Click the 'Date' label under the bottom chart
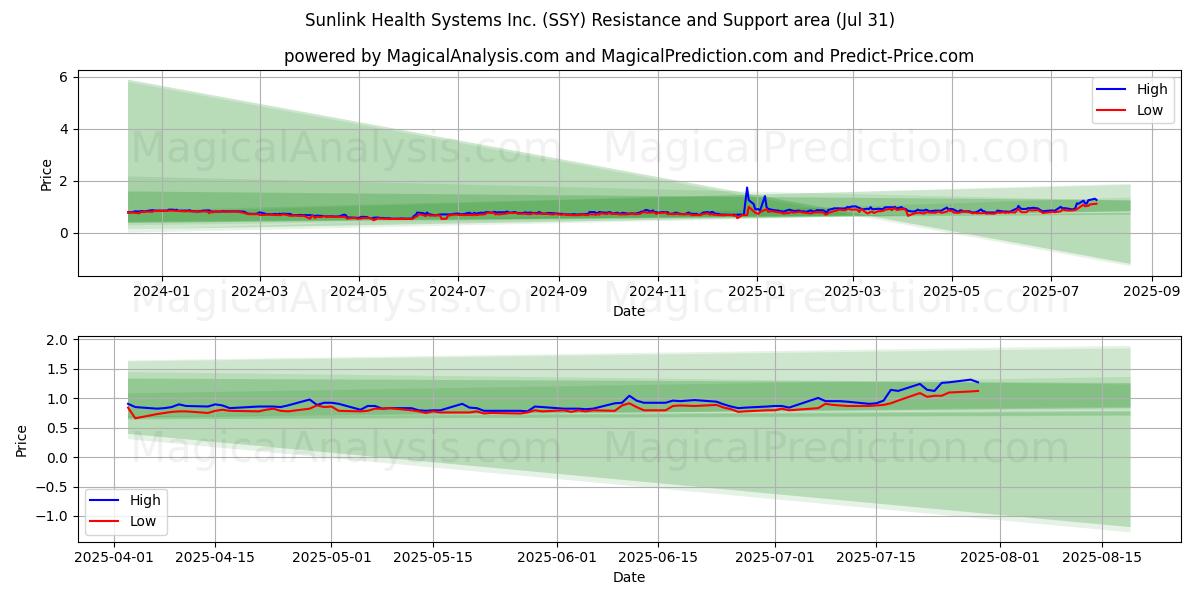 [629, 577]
